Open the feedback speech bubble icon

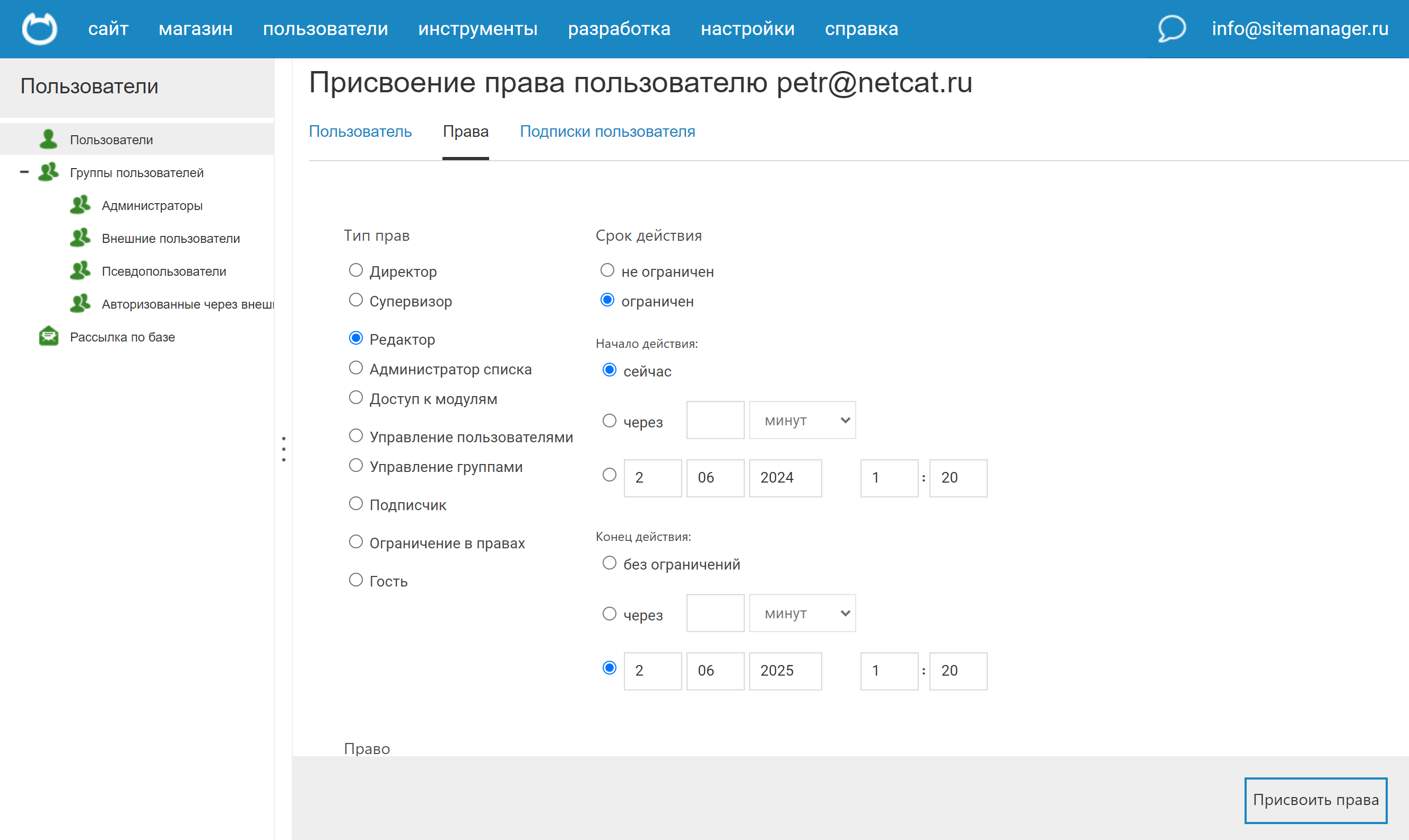1171,28
